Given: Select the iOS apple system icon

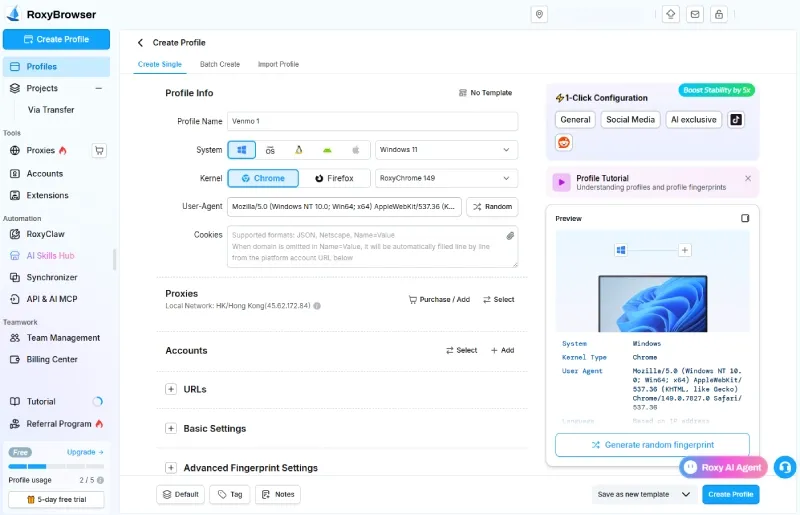Looking at the screenshot, I should click(x=356, y=150).
